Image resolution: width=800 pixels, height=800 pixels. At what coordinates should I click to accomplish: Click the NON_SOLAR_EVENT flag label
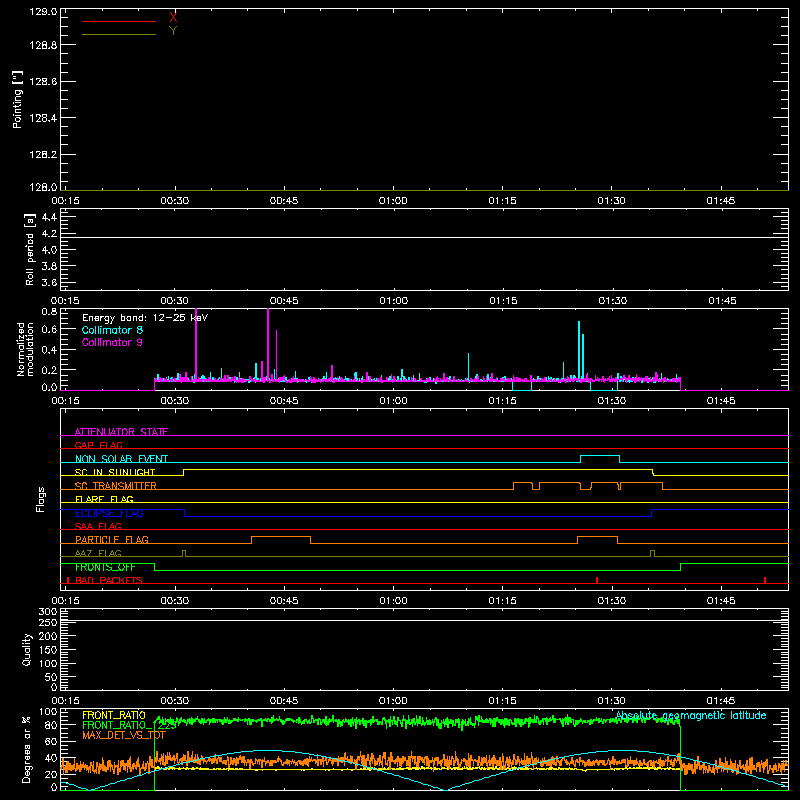coord(121,459)
